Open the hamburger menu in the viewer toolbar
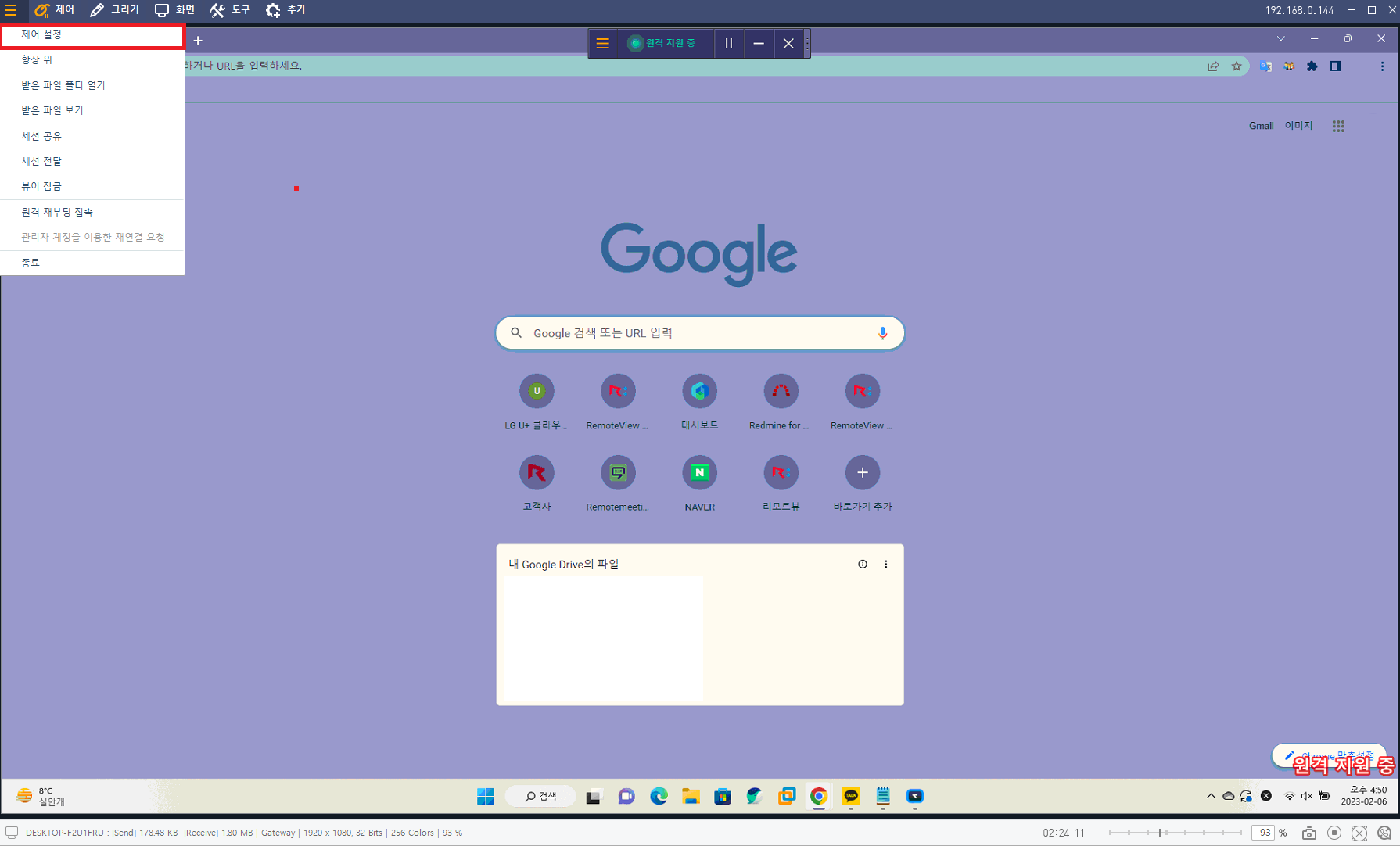 [11, 10]
